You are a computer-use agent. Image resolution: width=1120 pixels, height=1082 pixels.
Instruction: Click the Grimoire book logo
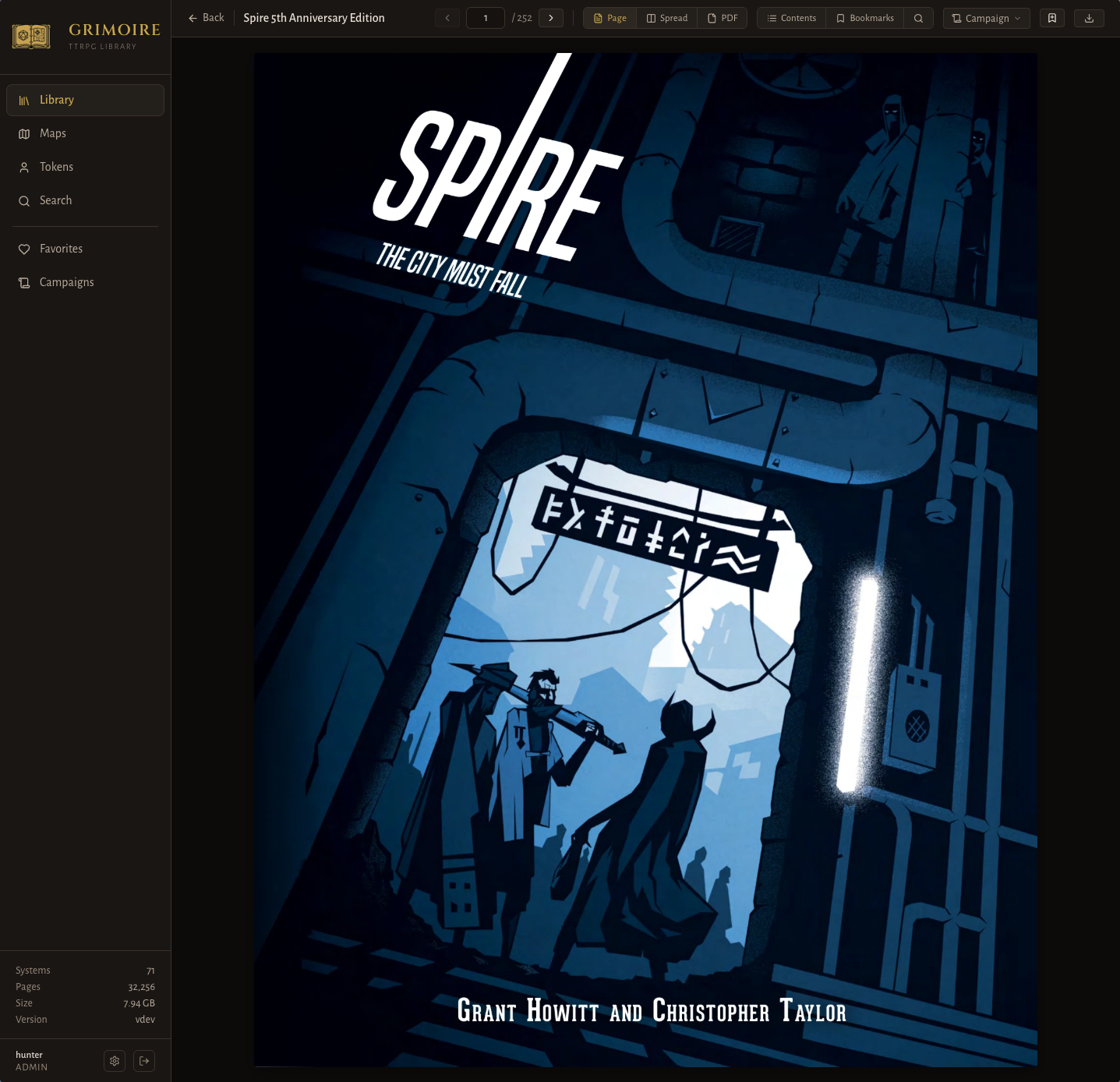31,36
